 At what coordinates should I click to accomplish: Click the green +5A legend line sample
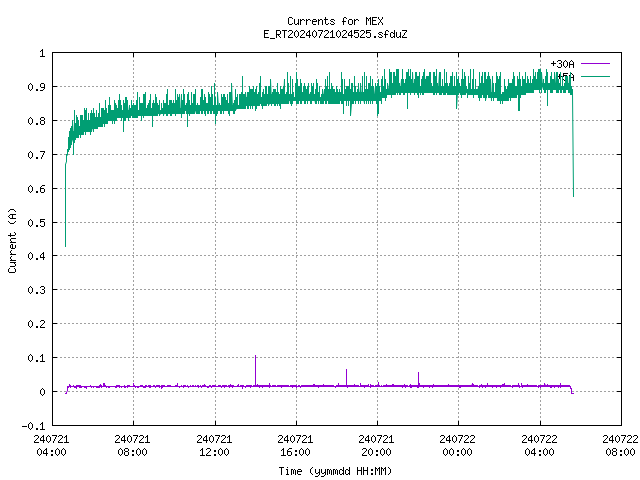[x=595, y=76]
